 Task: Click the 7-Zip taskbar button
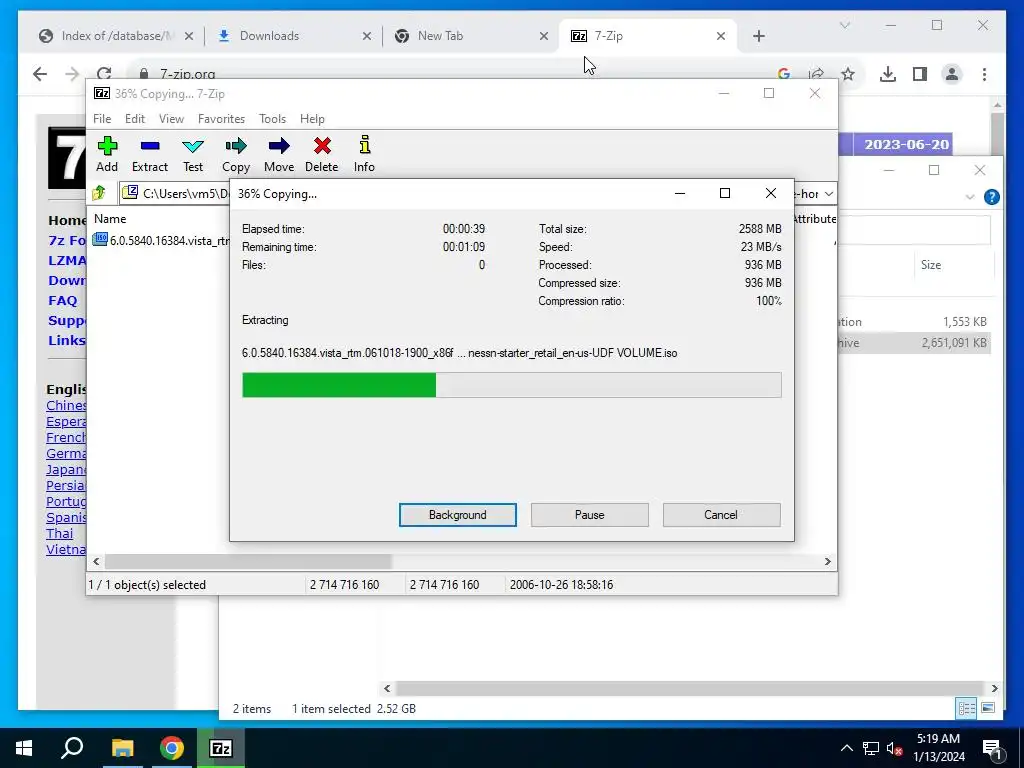(x=221, y=748)
